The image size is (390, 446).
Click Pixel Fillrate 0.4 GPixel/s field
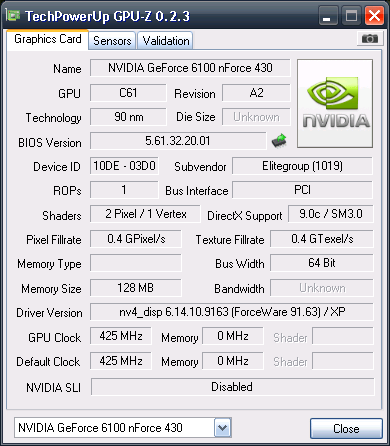[136, 239]
